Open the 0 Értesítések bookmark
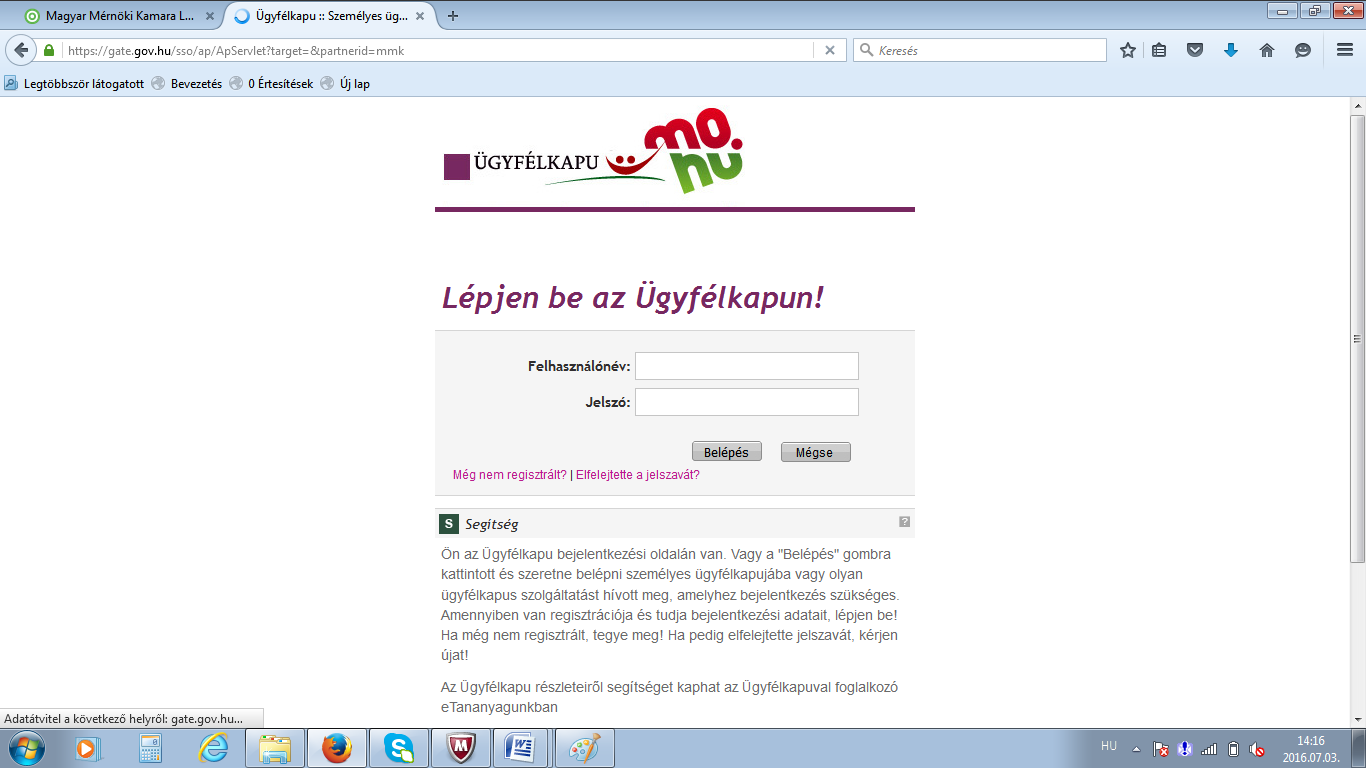 [x=271, y=84]
